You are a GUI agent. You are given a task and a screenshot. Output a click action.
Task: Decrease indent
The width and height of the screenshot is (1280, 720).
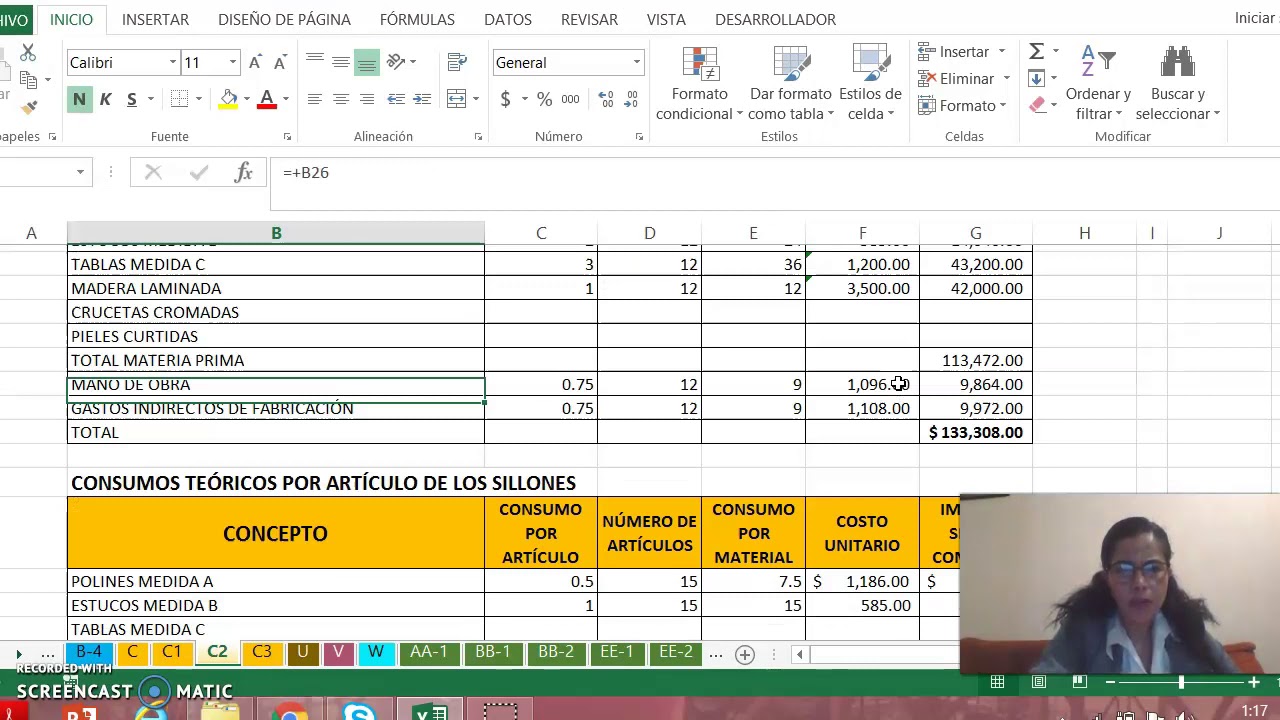396,99
